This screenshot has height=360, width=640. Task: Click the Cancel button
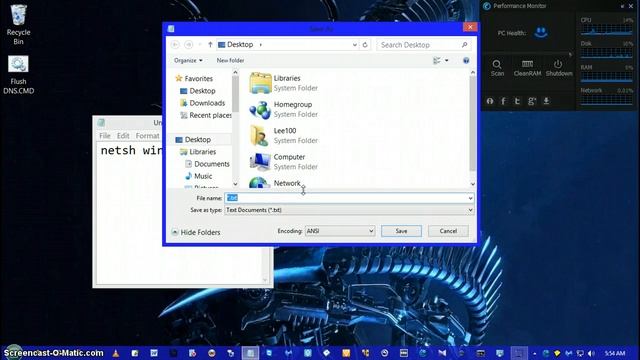448,231
